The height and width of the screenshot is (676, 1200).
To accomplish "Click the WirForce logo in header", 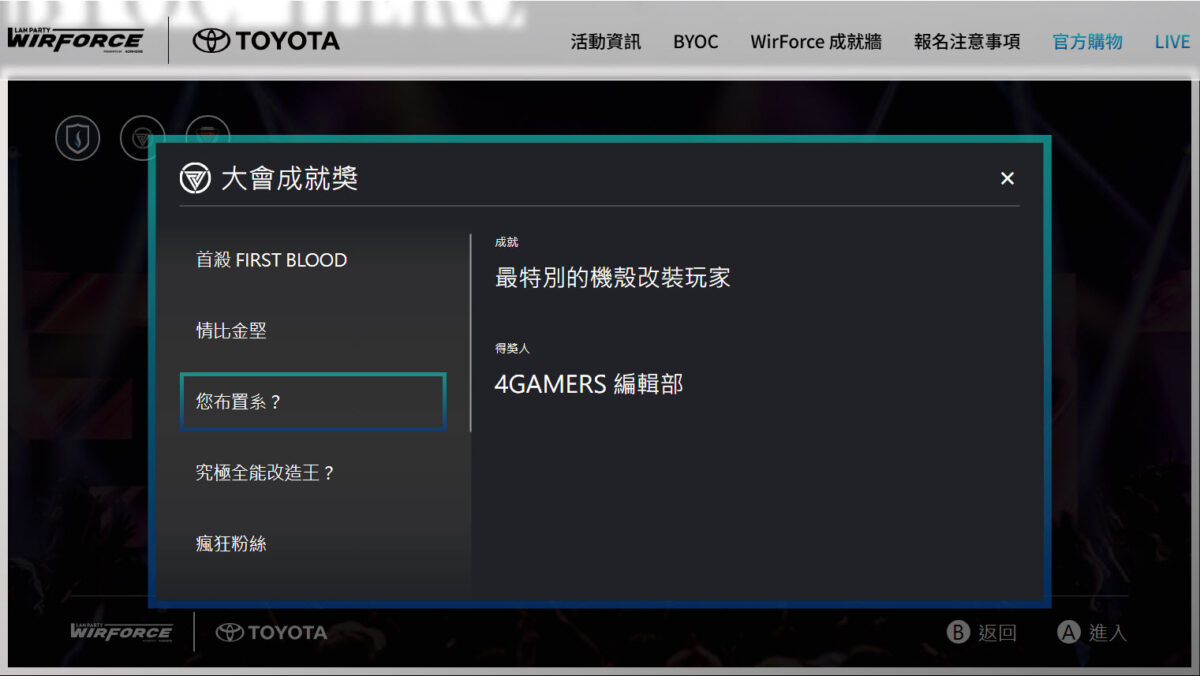I will pos(76,40).
